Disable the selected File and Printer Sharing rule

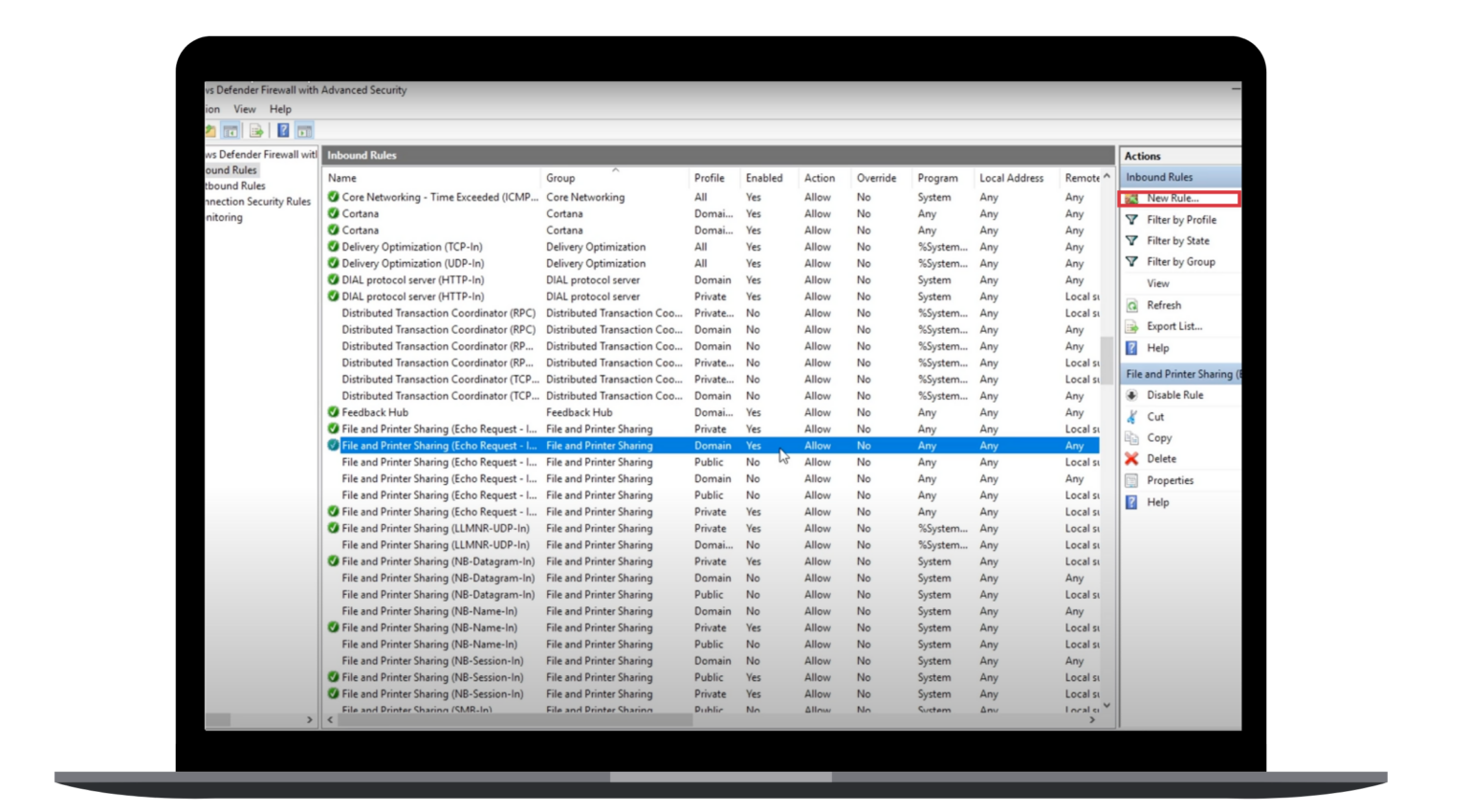1173,394
